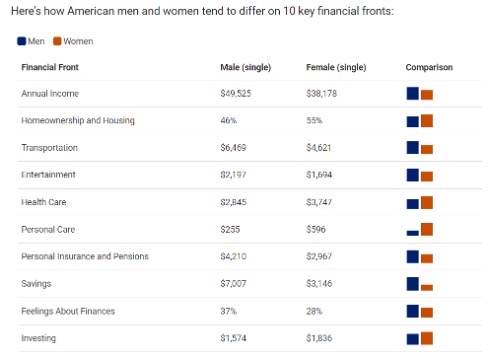This screenshot has width=490, height=360.
Task: Click the Health Care comparison bar icon
Action: click(420, 202)
